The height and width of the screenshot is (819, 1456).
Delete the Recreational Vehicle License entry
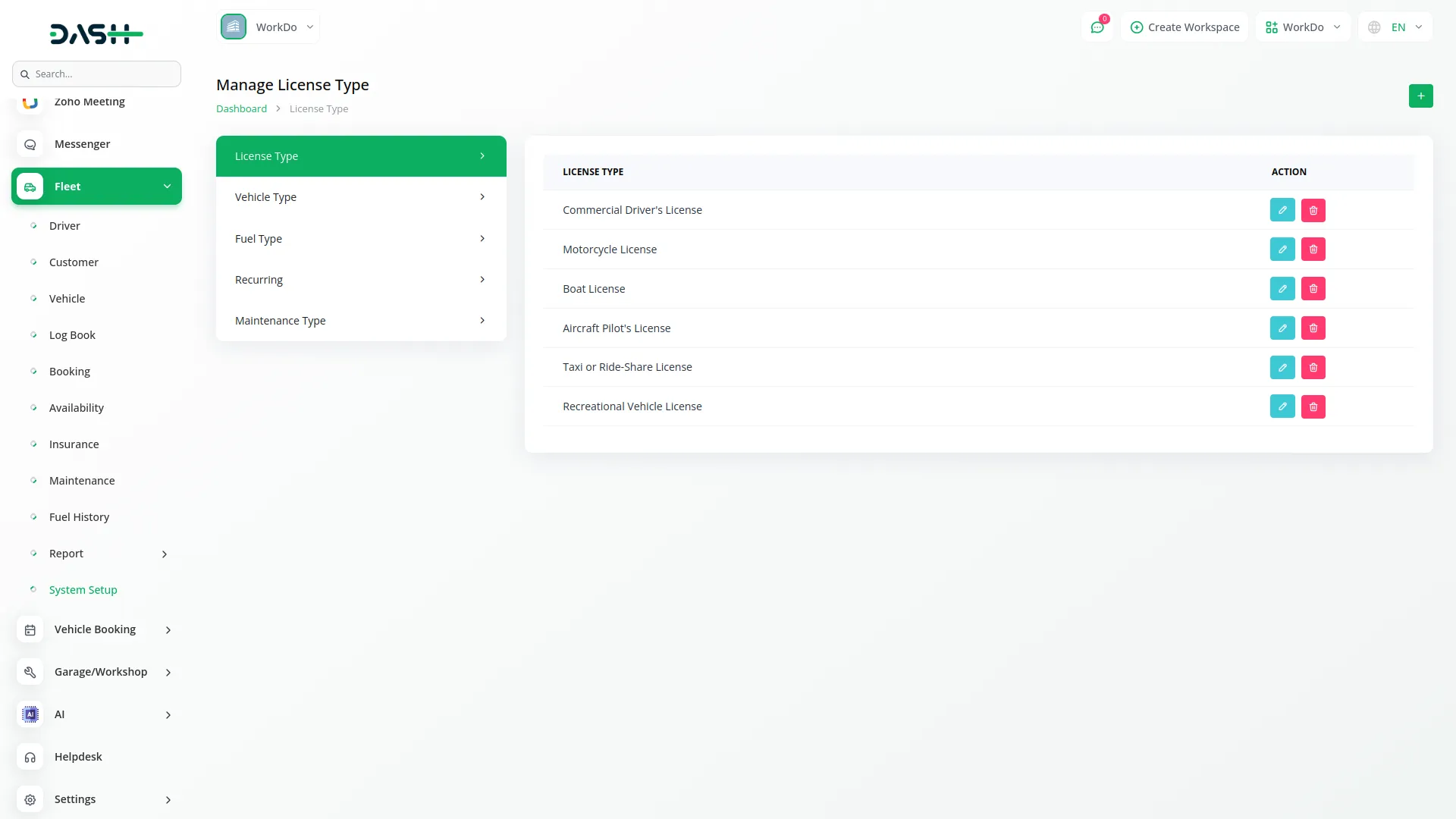[x=1313, y=407]
